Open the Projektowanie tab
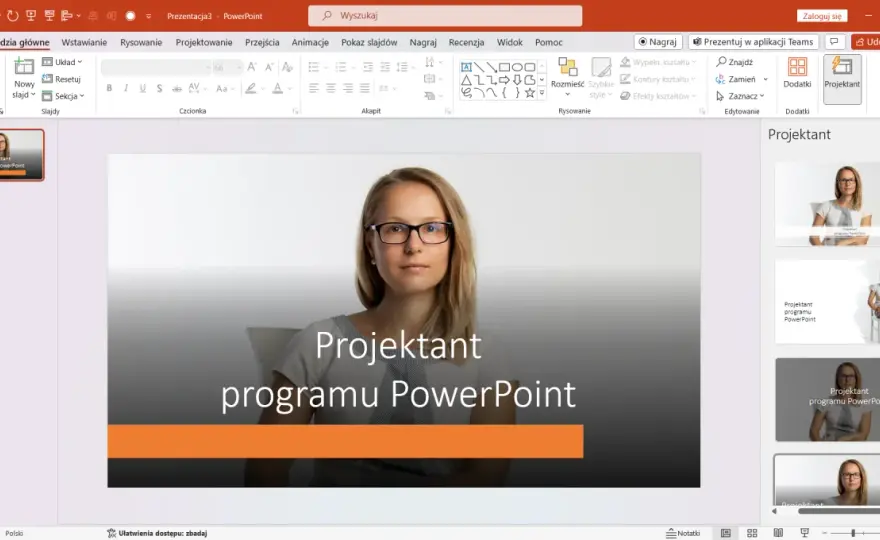Image resolution: width=880 pixels, height=540 pixels. [204, 42]
